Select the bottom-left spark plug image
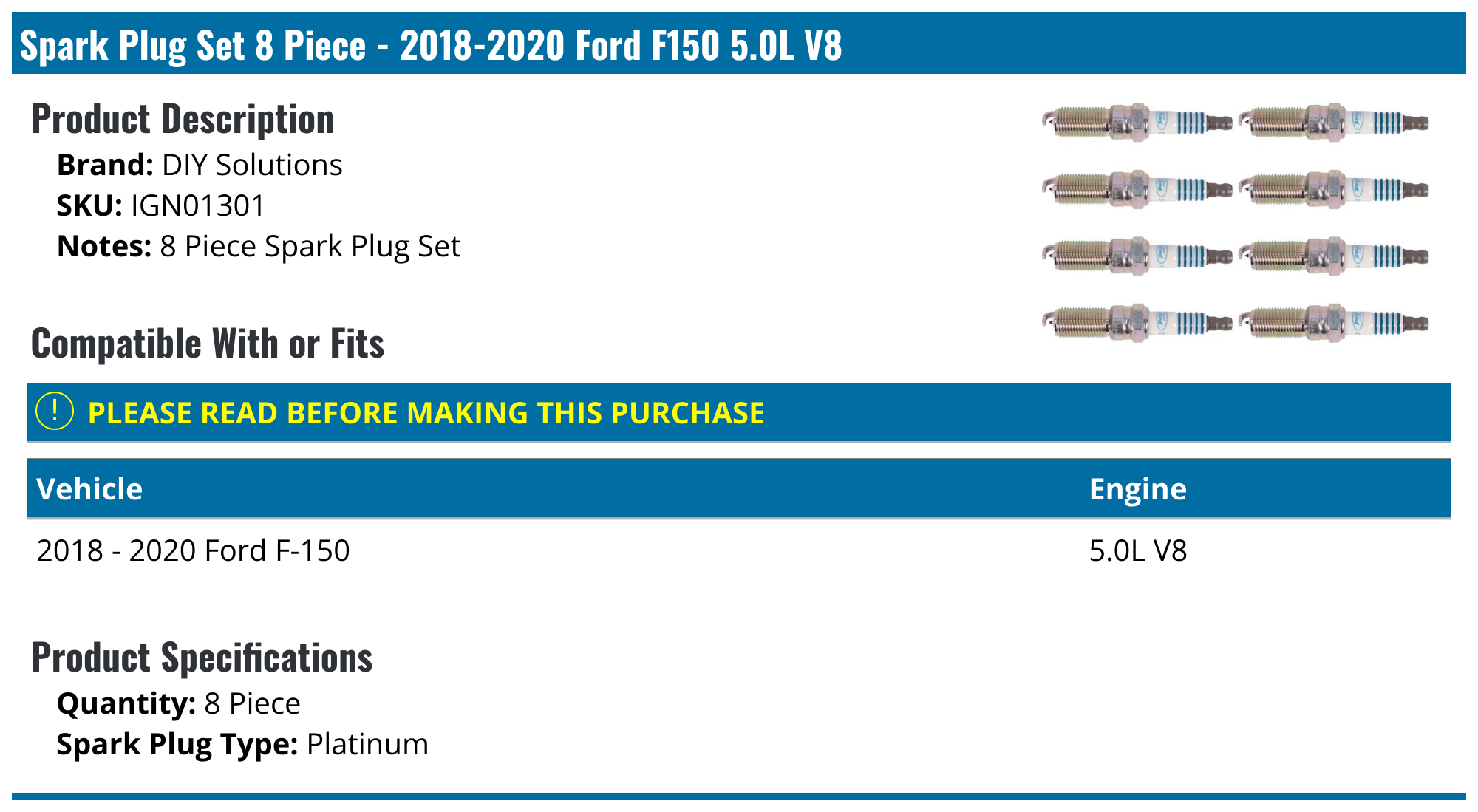Viewport: 1478px width, 812px height. [1136, 323]
